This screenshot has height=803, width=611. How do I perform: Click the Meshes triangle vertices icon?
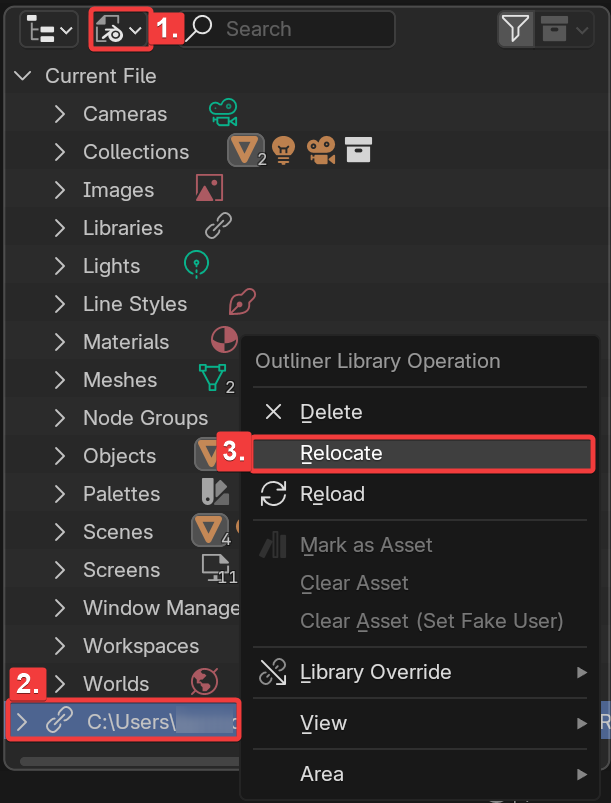pos(211,378)
